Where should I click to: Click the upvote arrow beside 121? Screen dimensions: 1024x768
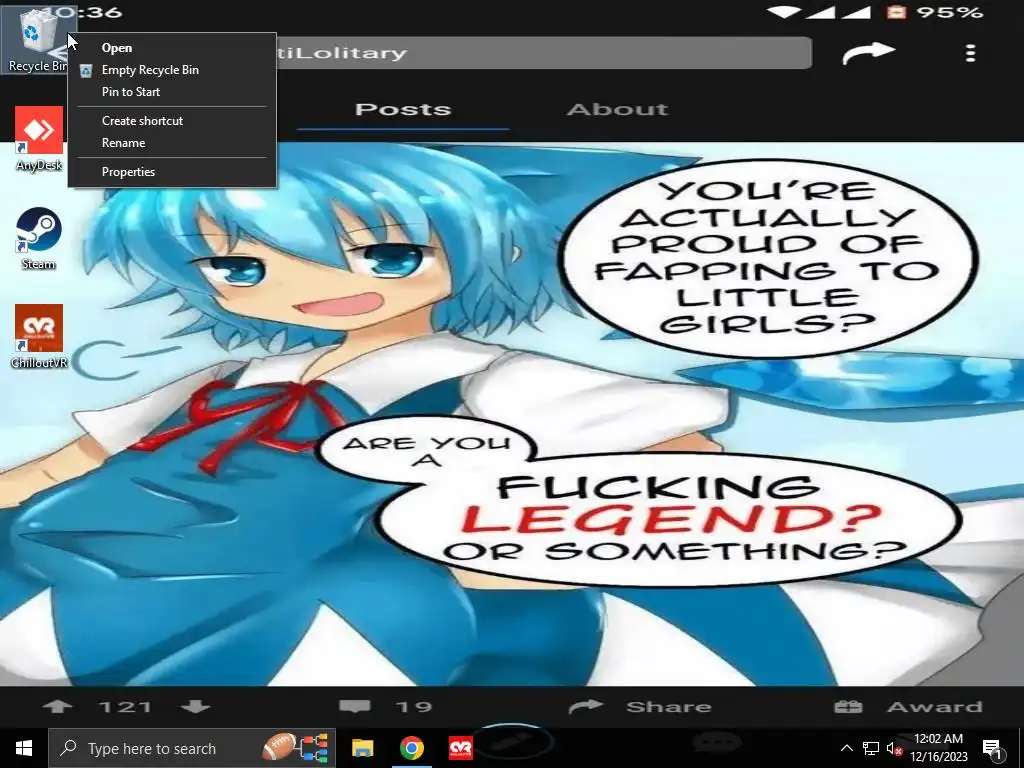(57, 707)
